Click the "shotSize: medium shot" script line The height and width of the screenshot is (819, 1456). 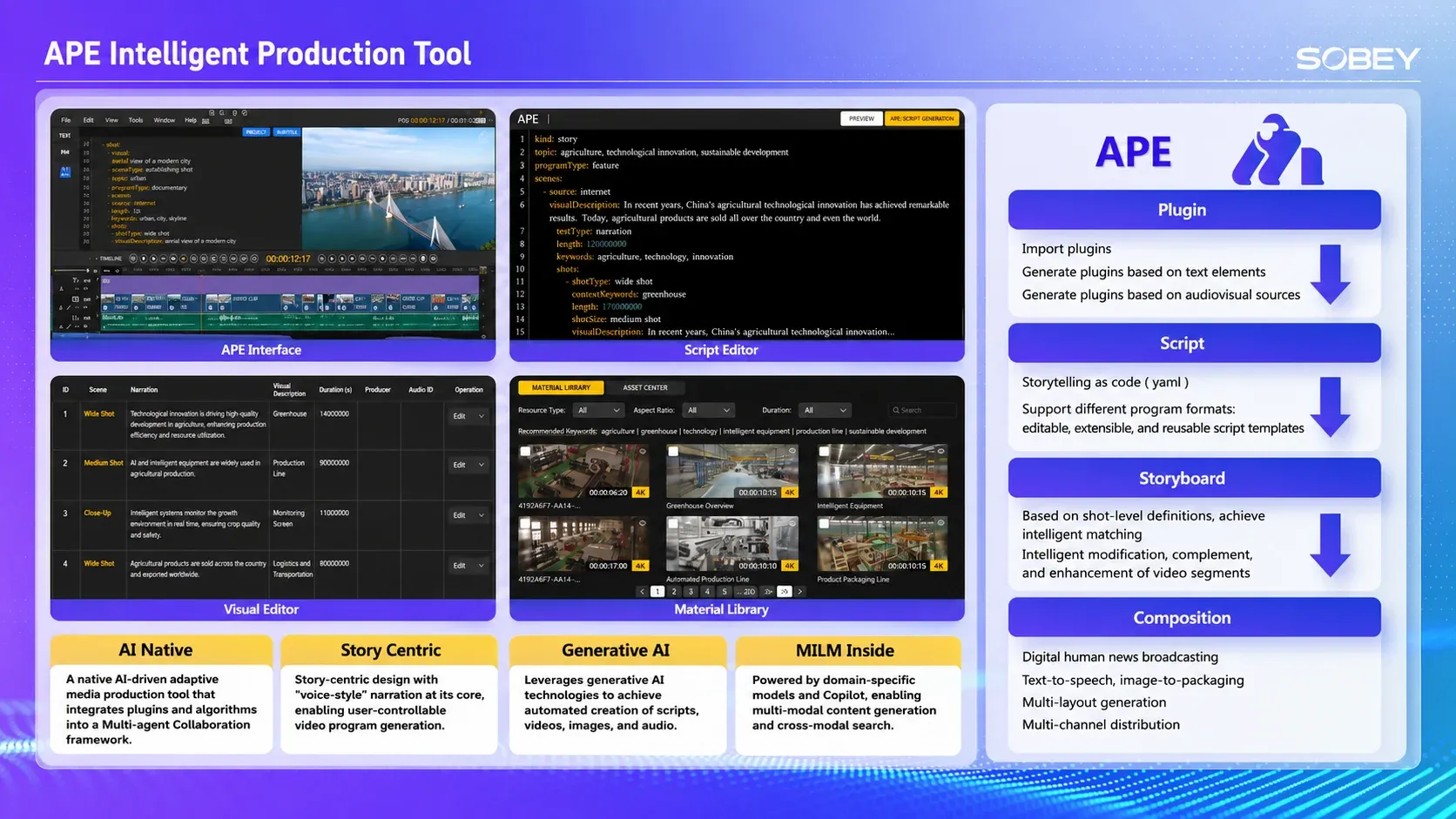pyautogui.click(x=616, y=319)
